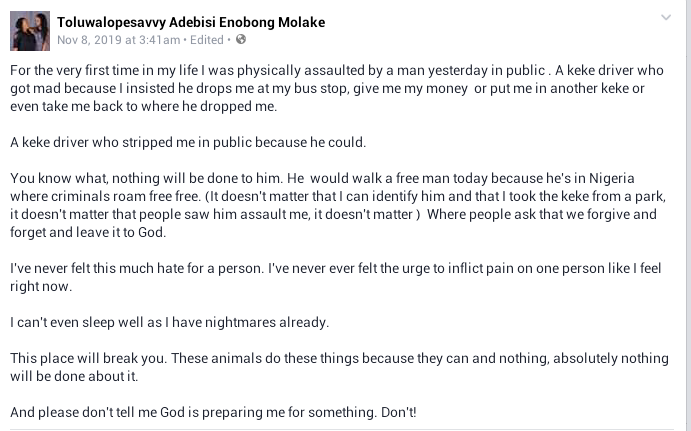The width and height of the screenshot is (691, 431).
Task: Click the paragraph starting 'For the very first time'
Action: click(337, 88)
